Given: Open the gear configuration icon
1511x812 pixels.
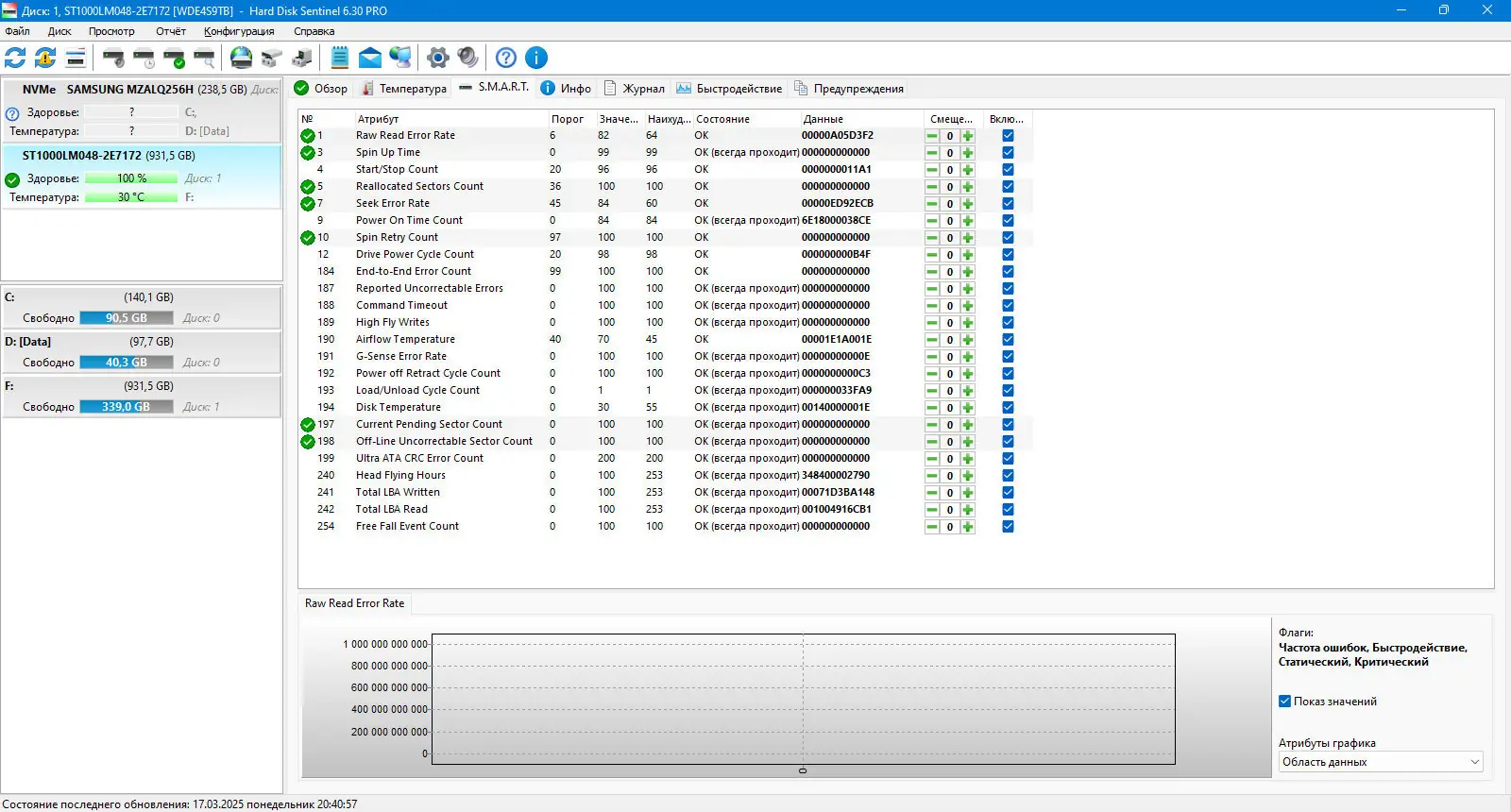Looking at the screenshot, I should pos(437,58).
